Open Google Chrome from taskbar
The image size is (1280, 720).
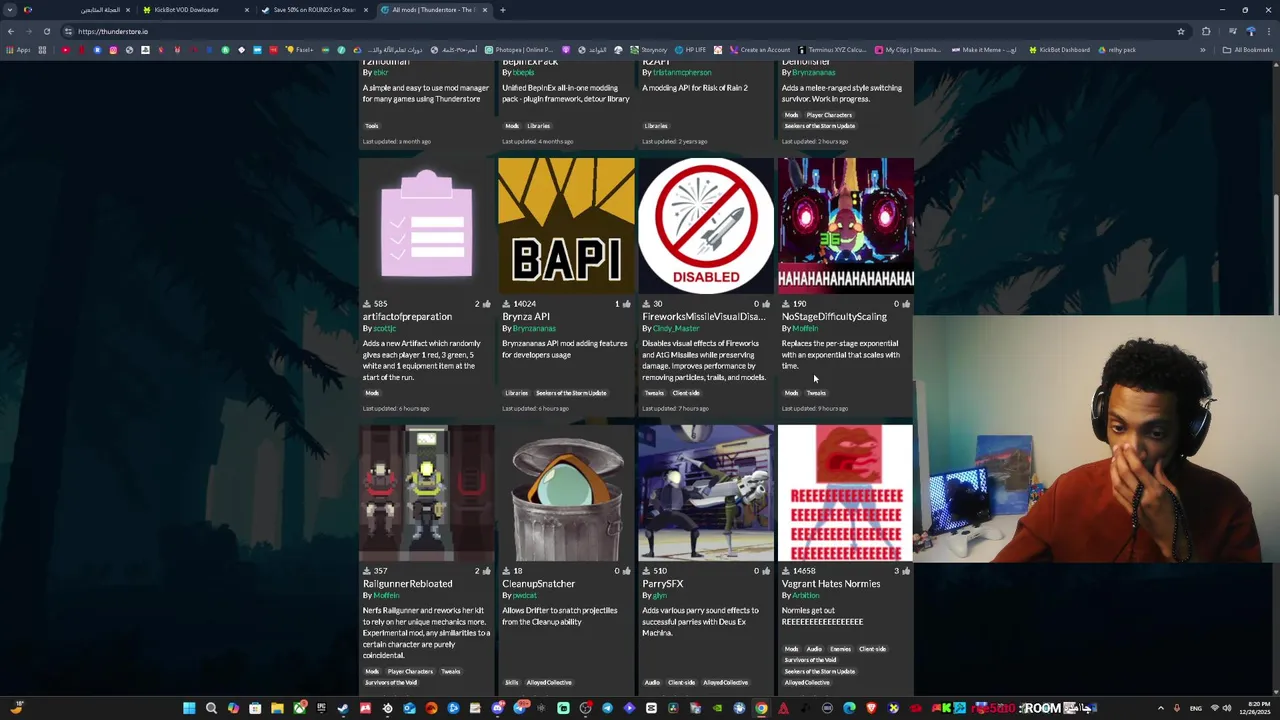tap(761, 708)
